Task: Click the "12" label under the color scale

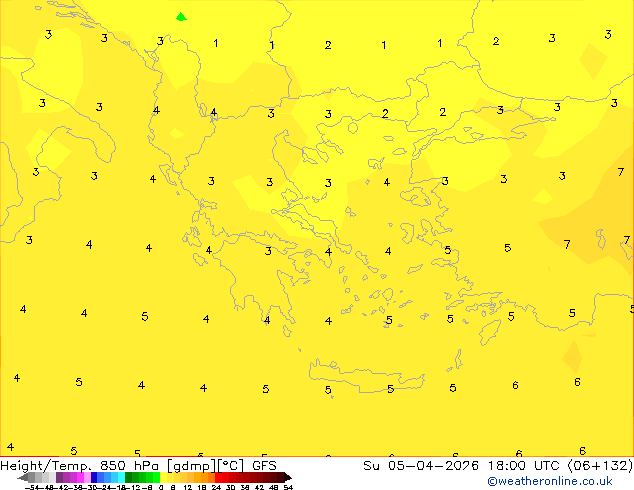Action: 188,487
